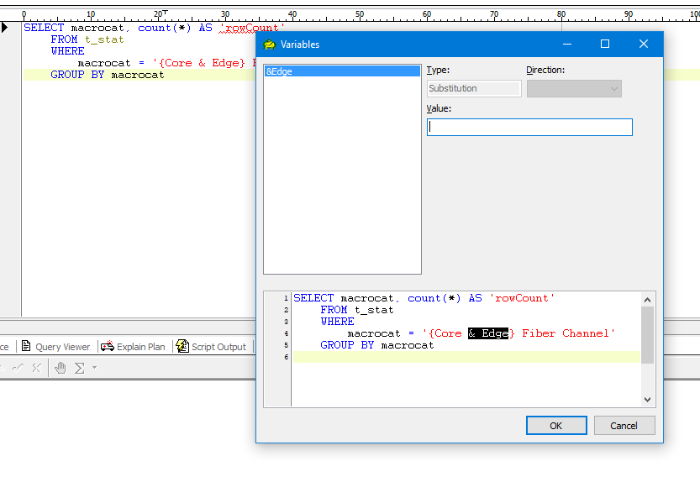
Task: Click the SQL preview vertical scrollbar thumb
Action: click(x=647, y=335)
